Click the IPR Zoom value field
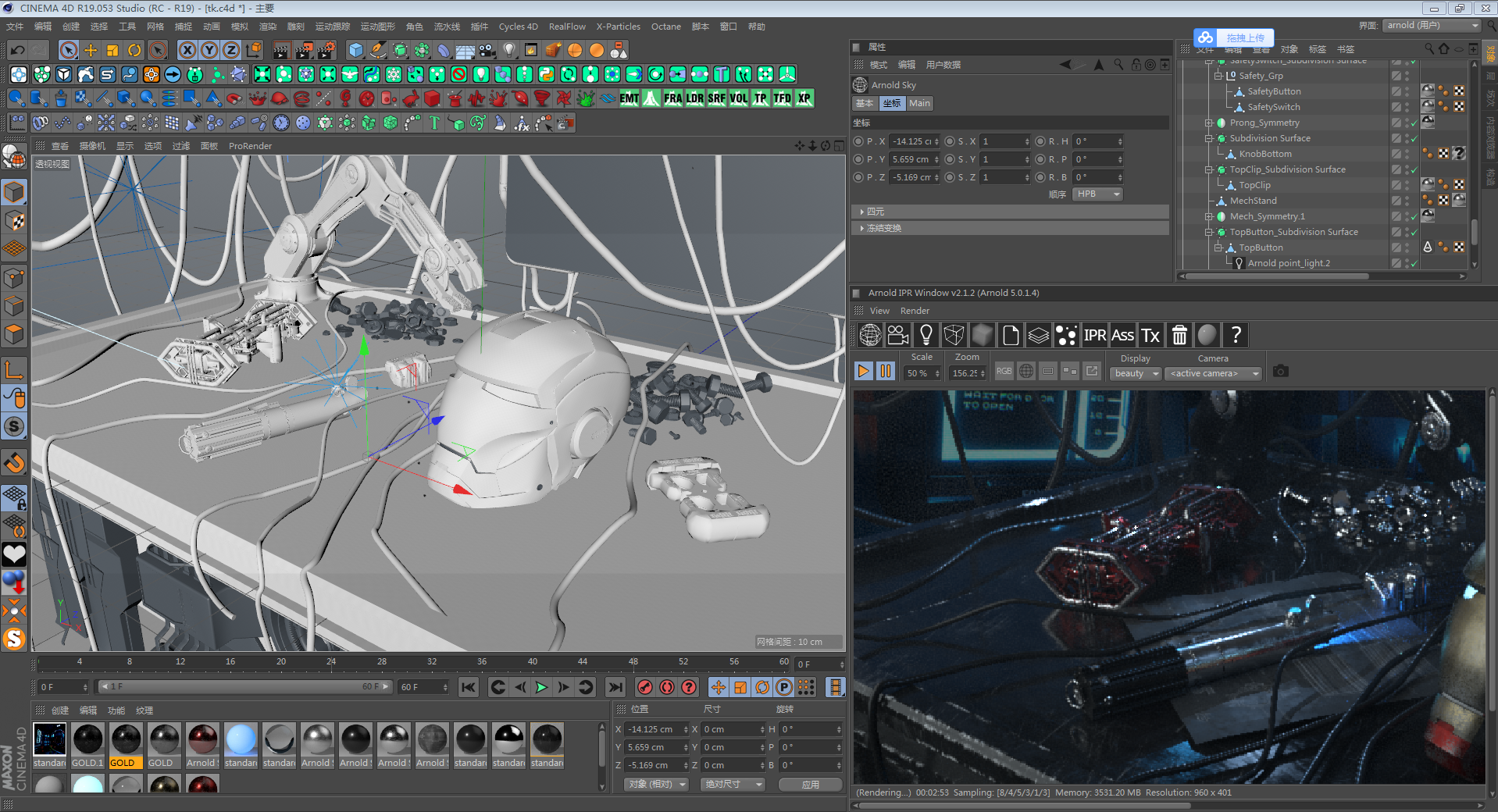Viewport: 1498px width, 812px height. (968, 373)
